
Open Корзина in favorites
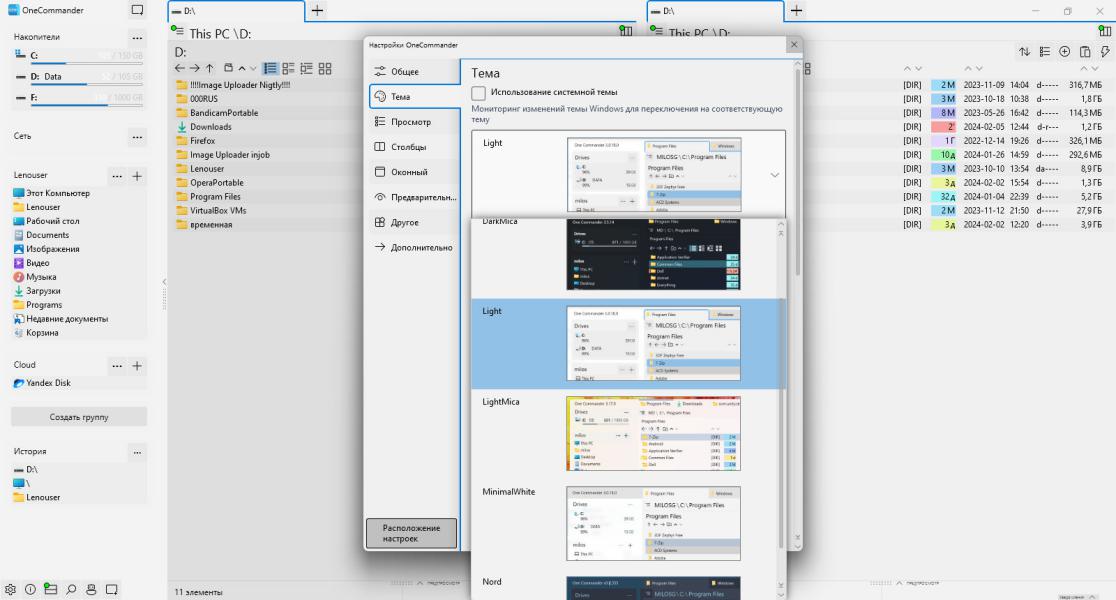pyautogui.click(x=36, y=332)
